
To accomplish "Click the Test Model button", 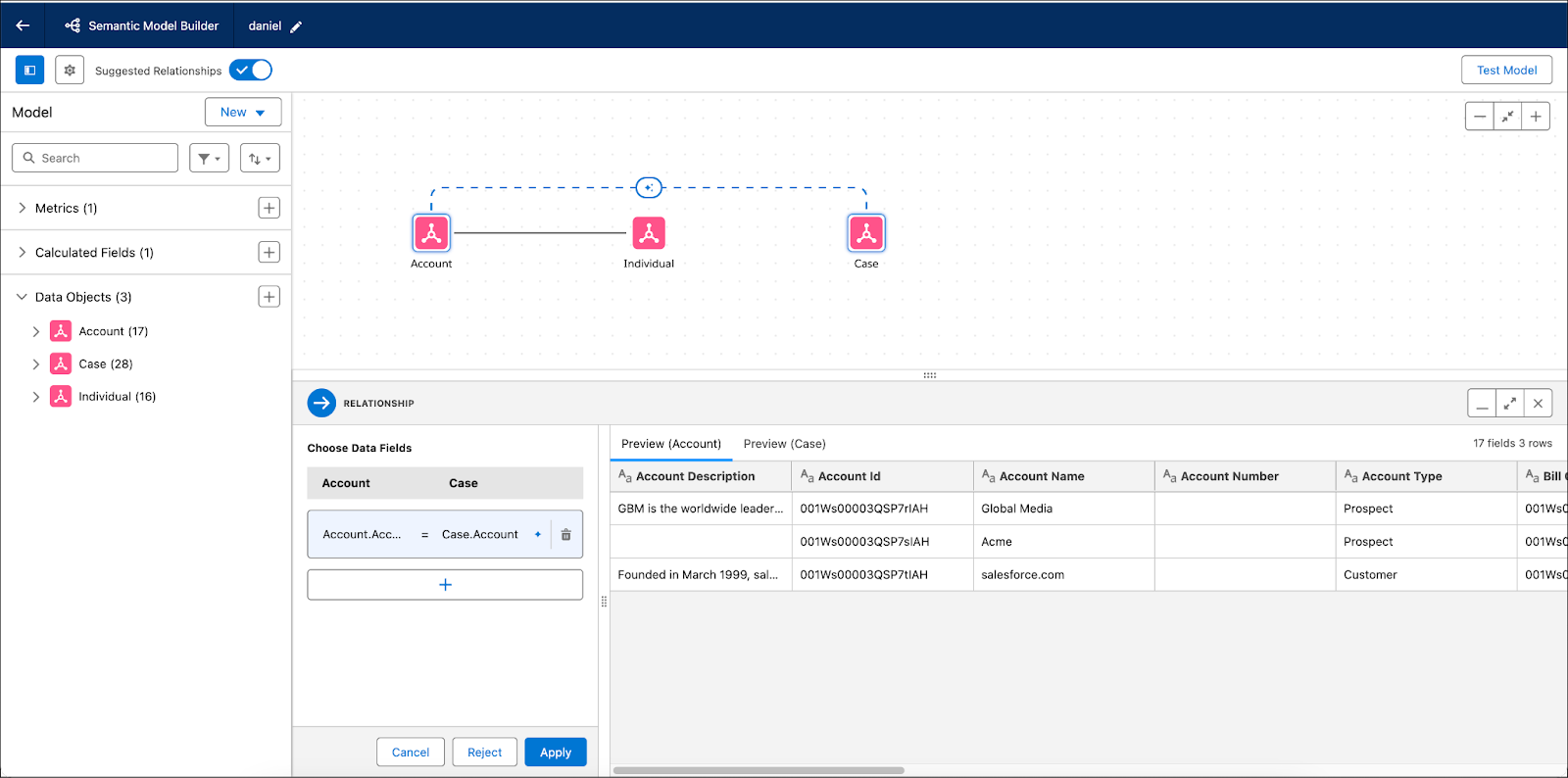I will 1507,71.
